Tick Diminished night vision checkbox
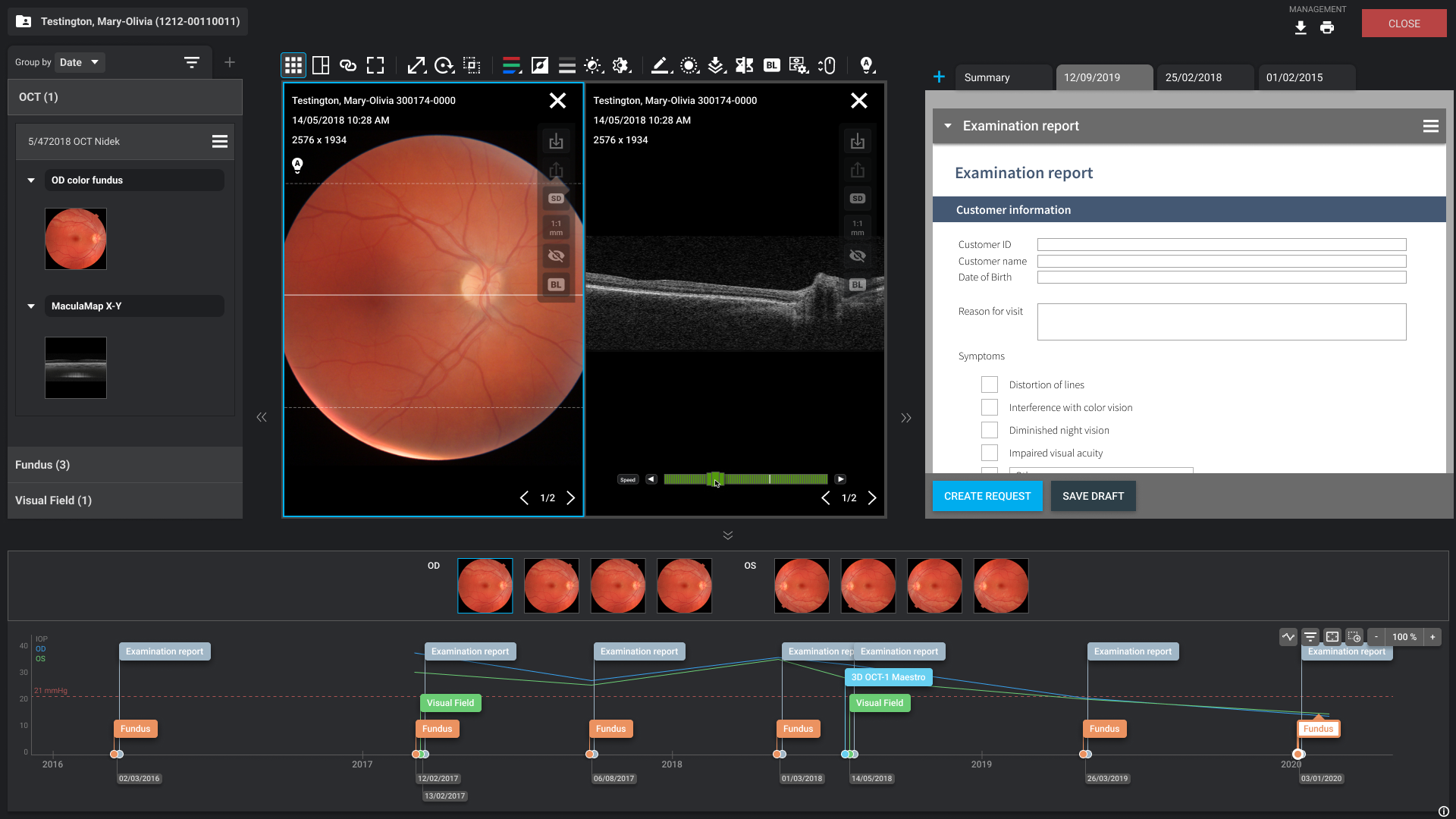1456x819 pixels. pos(990,430)
